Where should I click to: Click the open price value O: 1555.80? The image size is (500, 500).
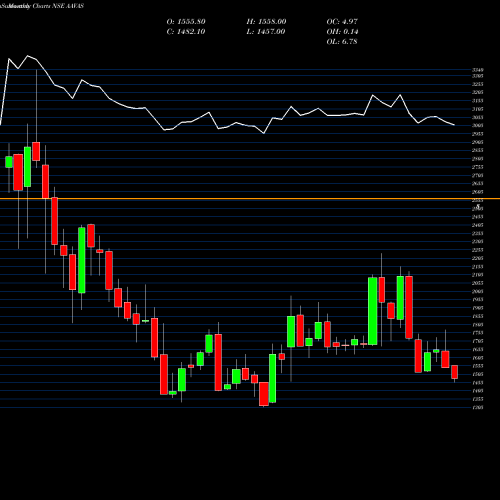186,22
